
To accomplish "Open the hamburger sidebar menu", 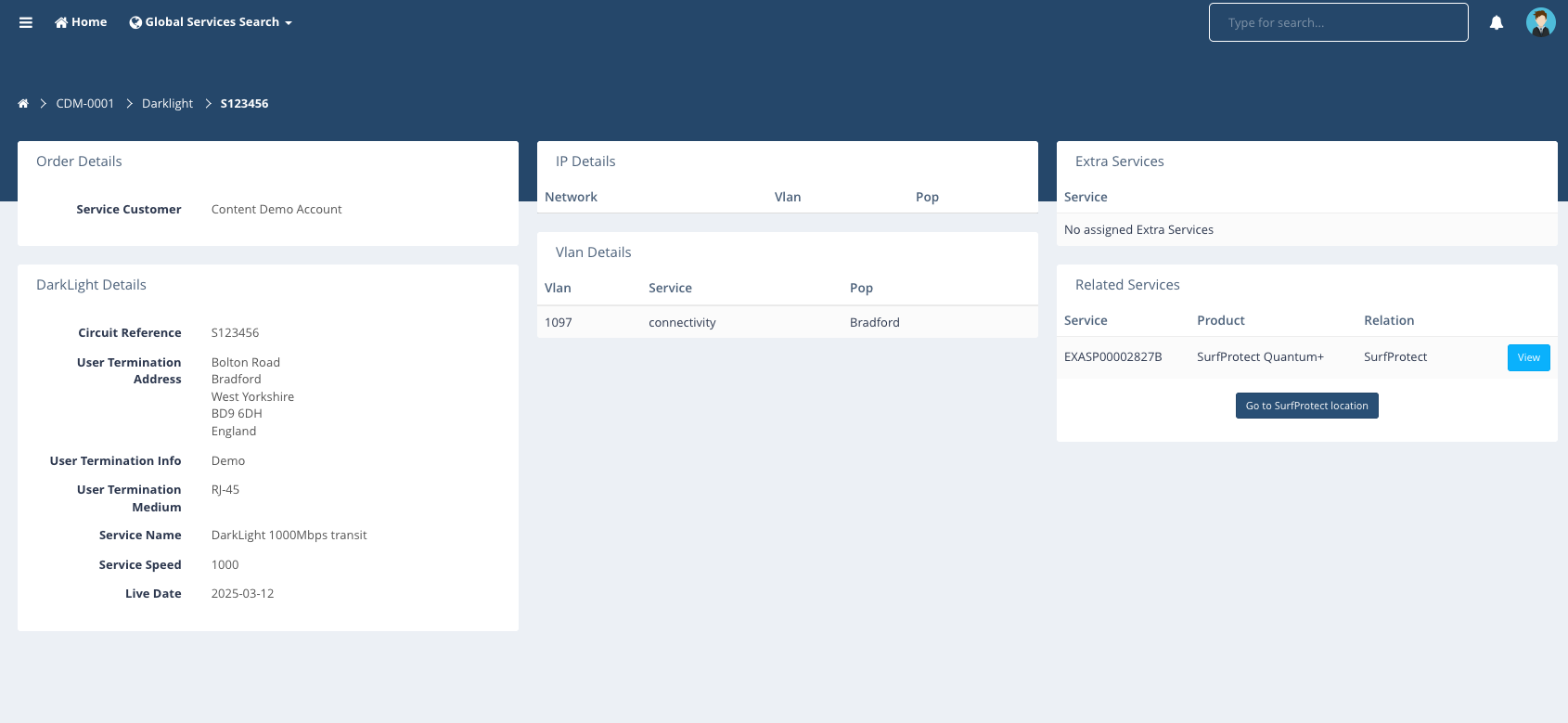I will [x=26, y=22].
